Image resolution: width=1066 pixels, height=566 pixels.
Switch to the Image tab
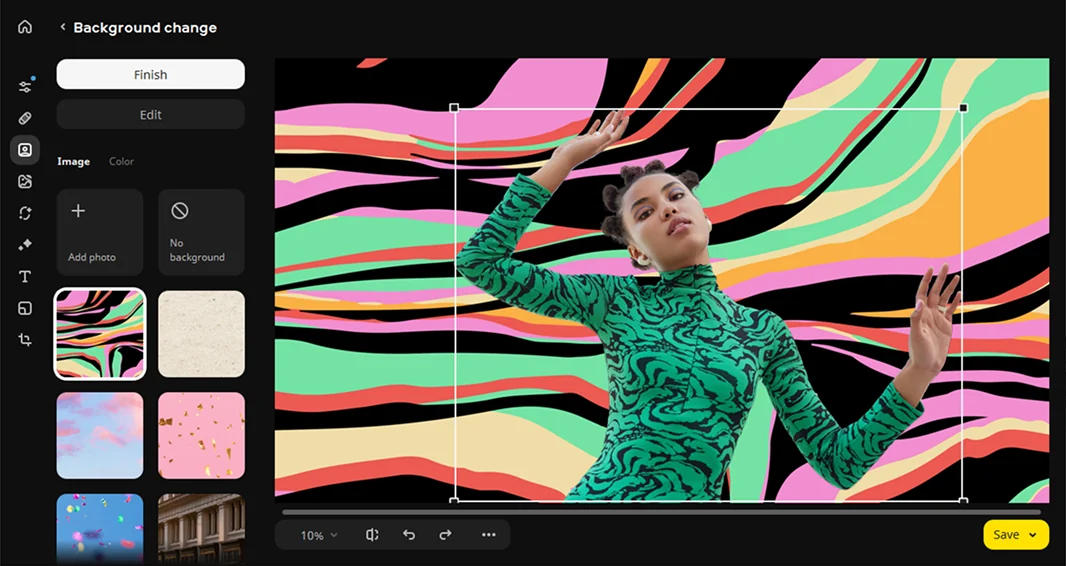click(x=73, y=162)
